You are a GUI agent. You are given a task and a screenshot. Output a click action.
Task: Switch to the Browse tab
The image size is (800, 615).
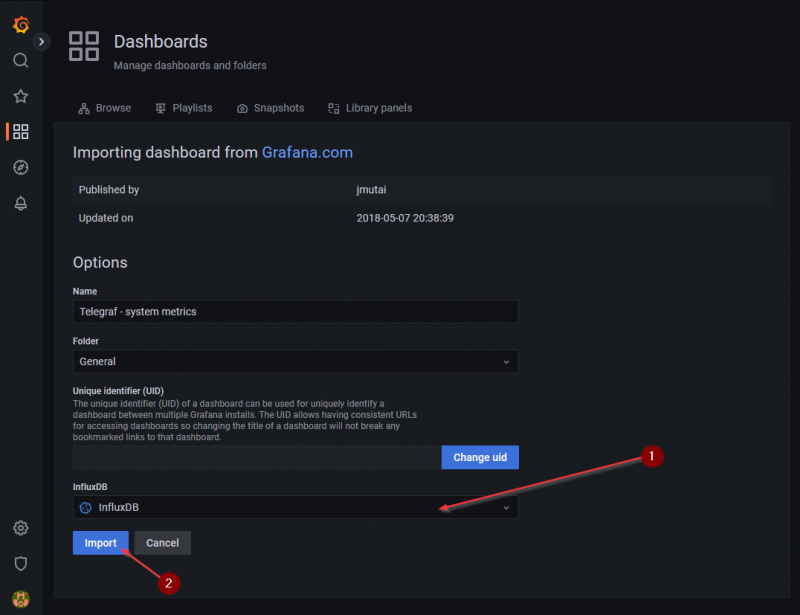(104, 108)
